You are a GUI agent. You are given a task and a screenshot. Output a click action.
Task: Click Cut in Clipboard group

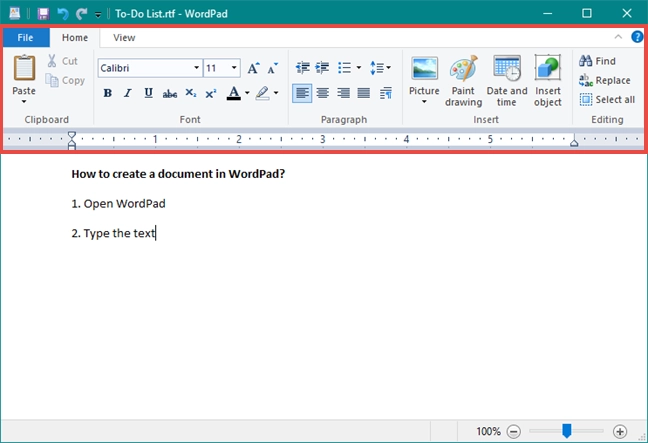coord(62,61)
